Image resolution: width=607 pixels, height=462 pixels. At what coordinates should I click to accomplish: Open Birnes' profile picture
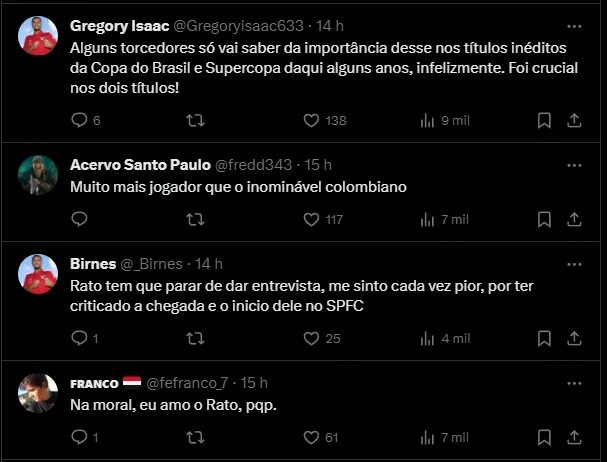[39, 275]
